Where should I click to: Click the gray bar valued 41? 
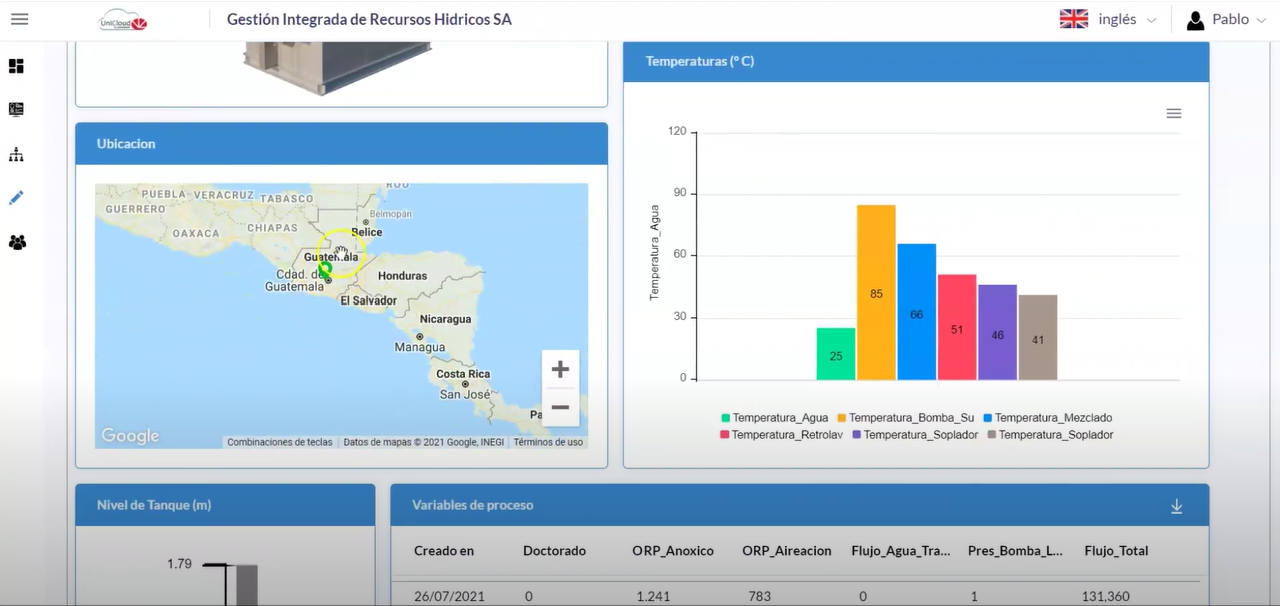[x=1038, y=337]
